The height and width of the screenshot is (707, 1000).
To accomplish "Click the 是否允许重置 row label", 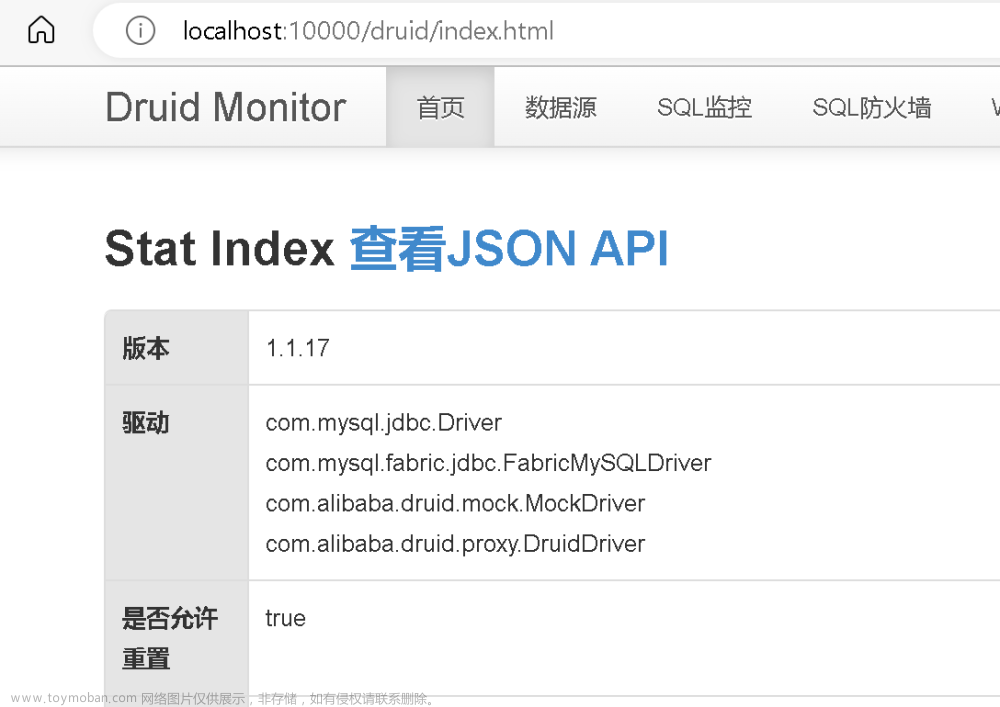I will [170, 638].
